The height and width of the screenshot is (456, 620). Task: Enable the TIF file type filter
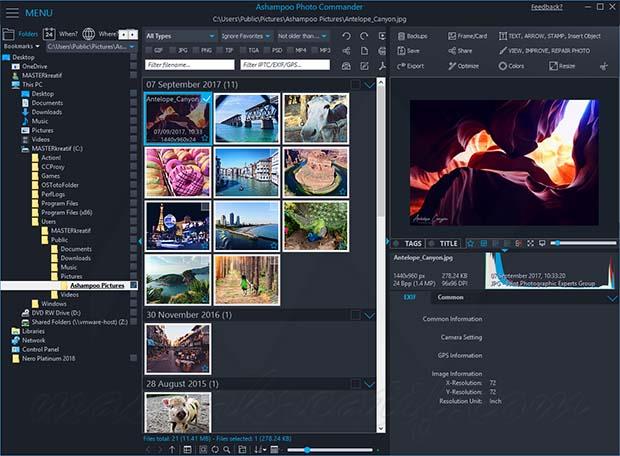point(220,50)
